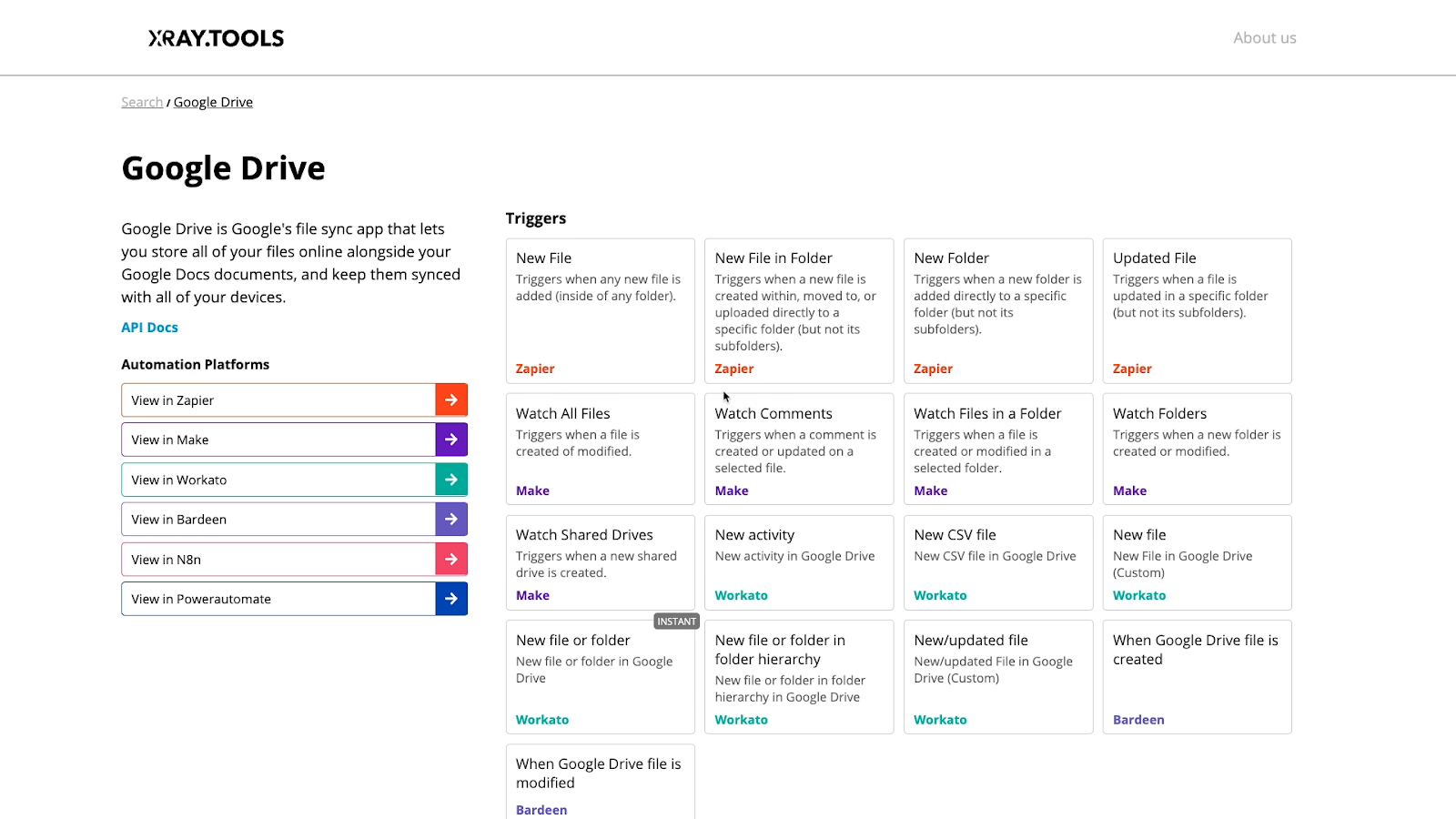1456x819 pixels.
Task: Open the About us page
Action: [x=1264, y=38]
